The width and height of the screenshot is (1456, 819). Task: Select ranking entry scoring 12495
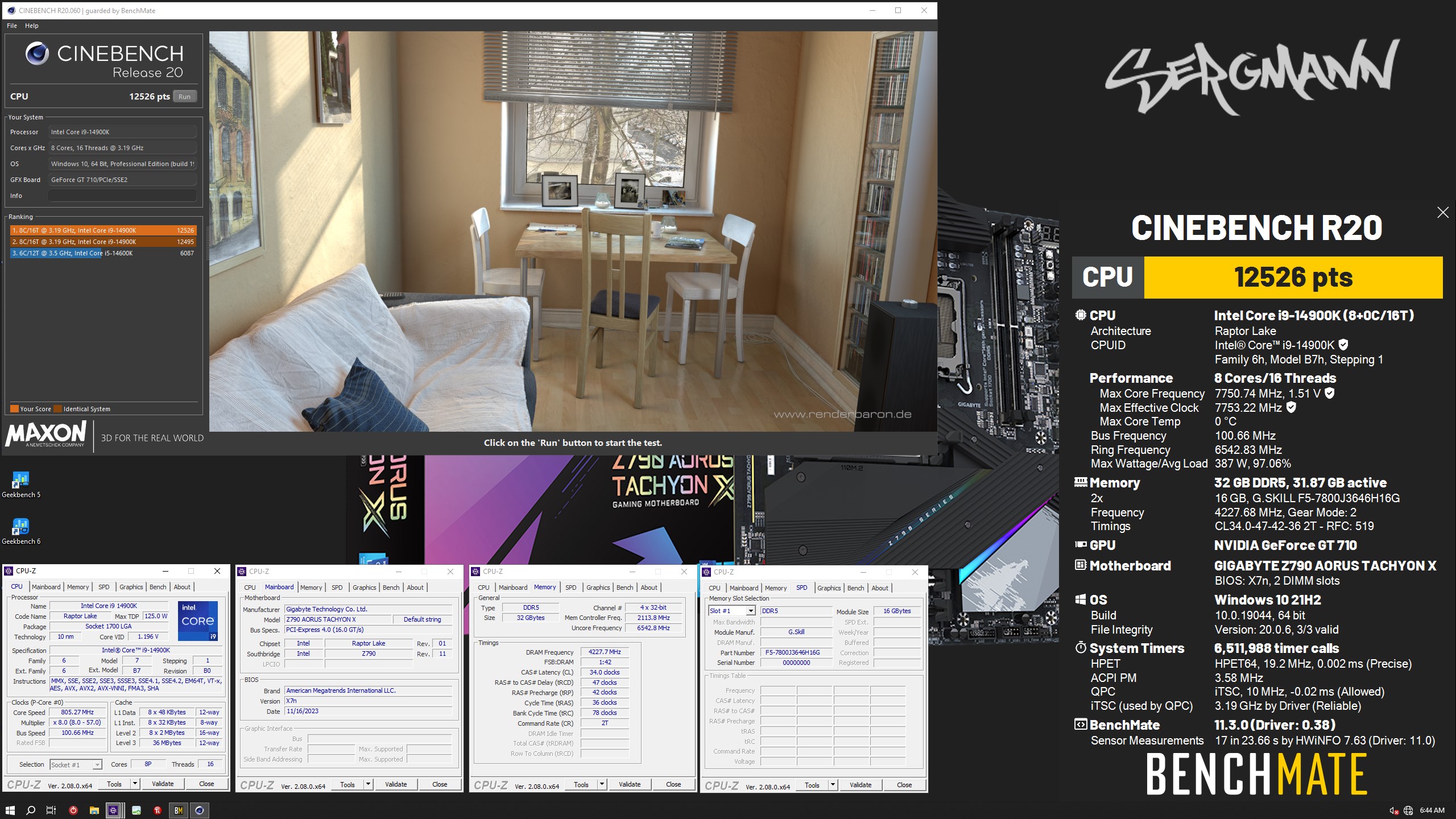tap(103, 242)
